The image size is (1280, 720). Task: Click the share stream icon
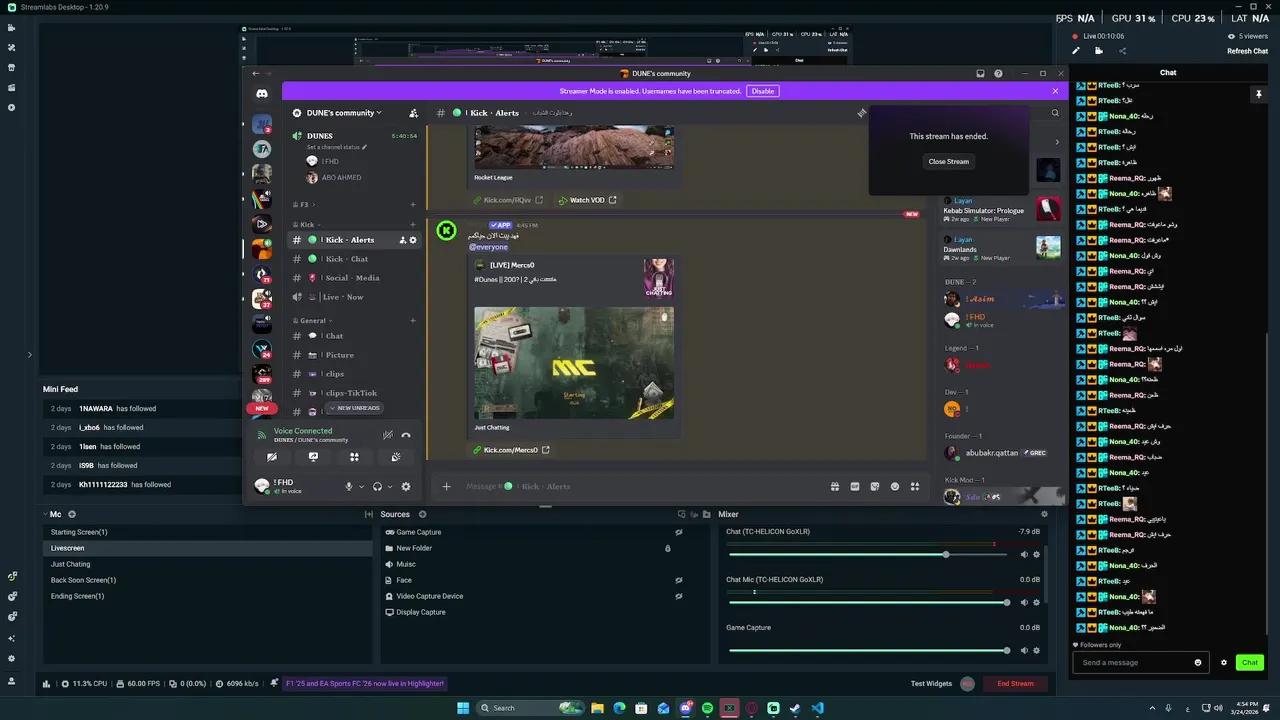(1122, 51)
